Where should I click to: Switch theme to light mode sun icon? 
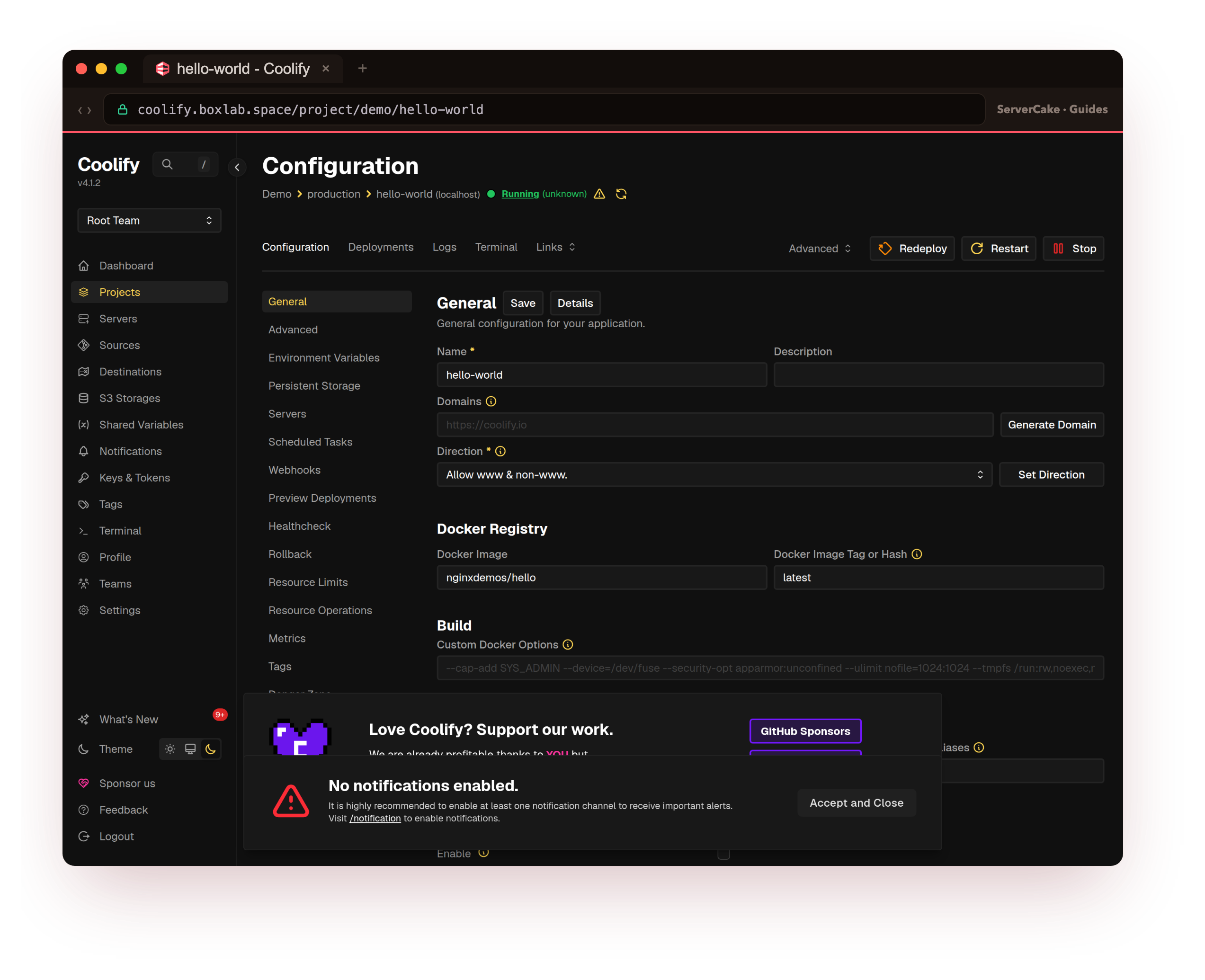170,748
